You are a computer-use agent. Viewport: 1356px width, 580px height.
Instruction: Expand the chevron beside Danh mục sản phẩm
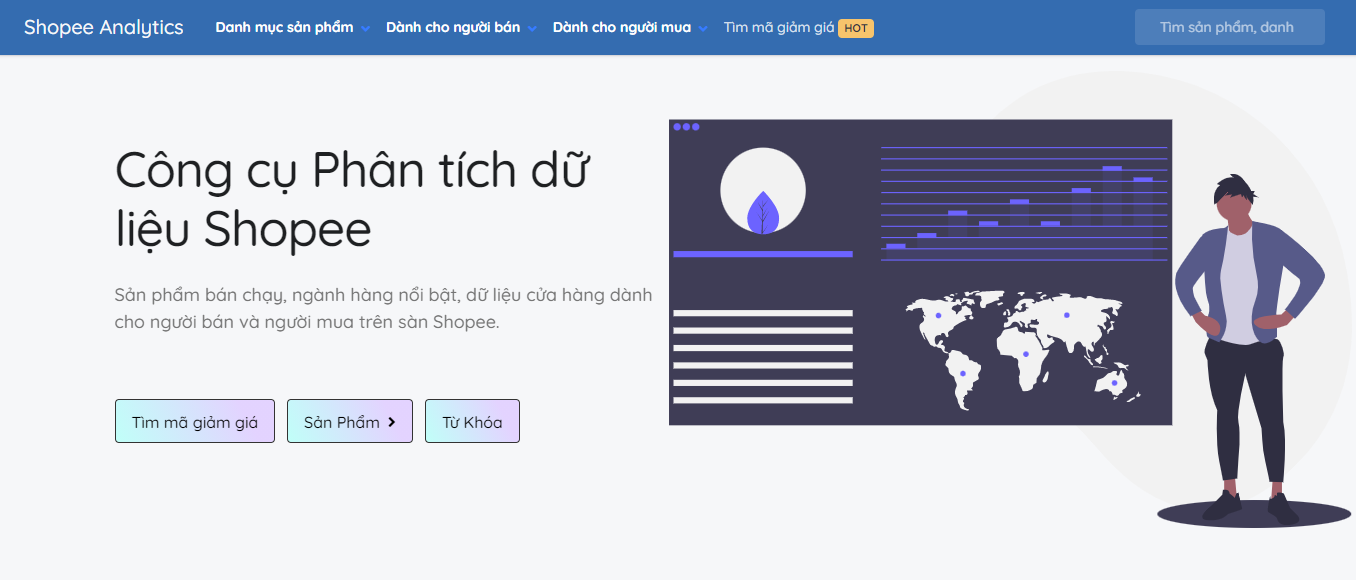click(366, 29)
